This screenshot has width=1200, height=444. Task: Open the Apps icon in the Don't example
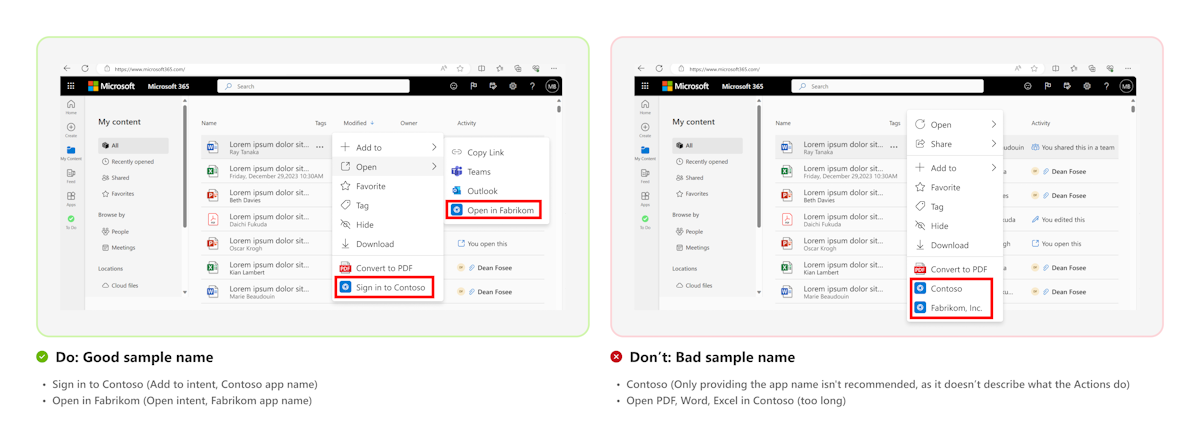tap(645, 198)
